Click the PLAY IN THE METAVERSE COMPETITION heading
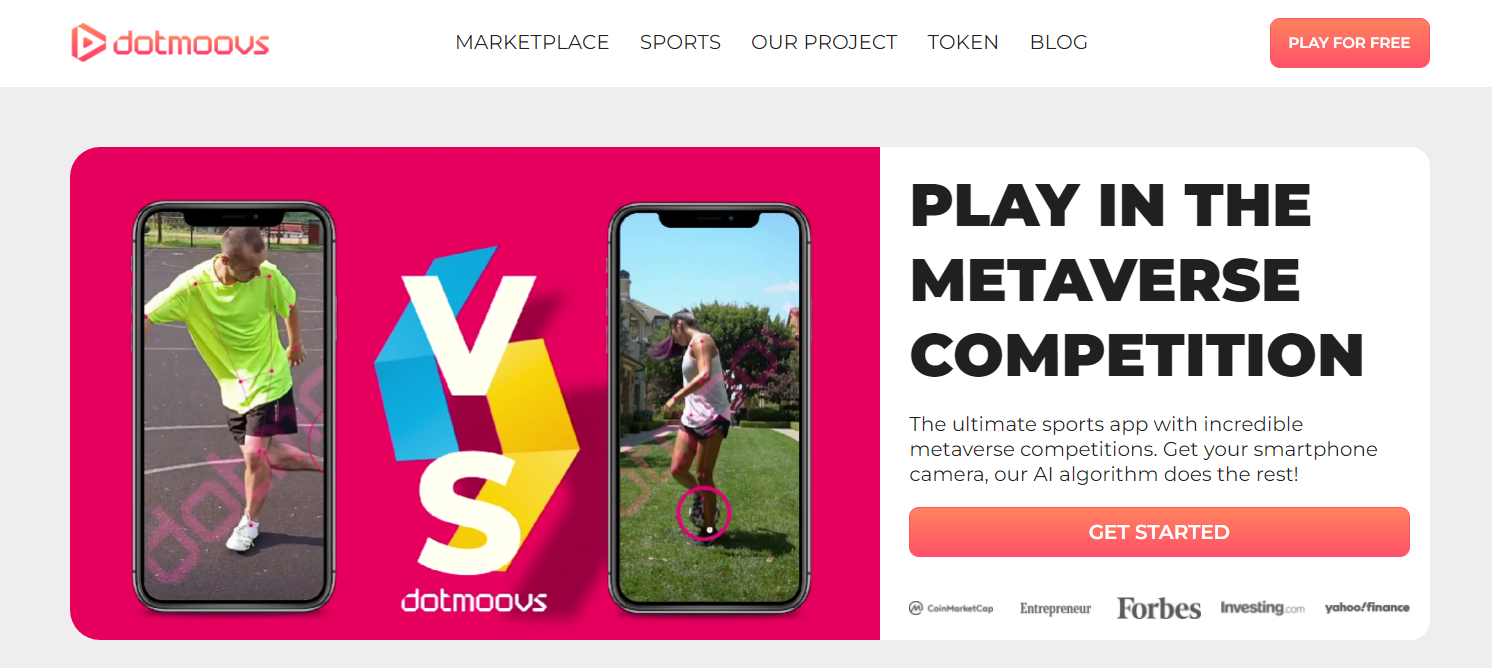The image size is (1492, 668). pyautogui.click(x=1137, y=281)
